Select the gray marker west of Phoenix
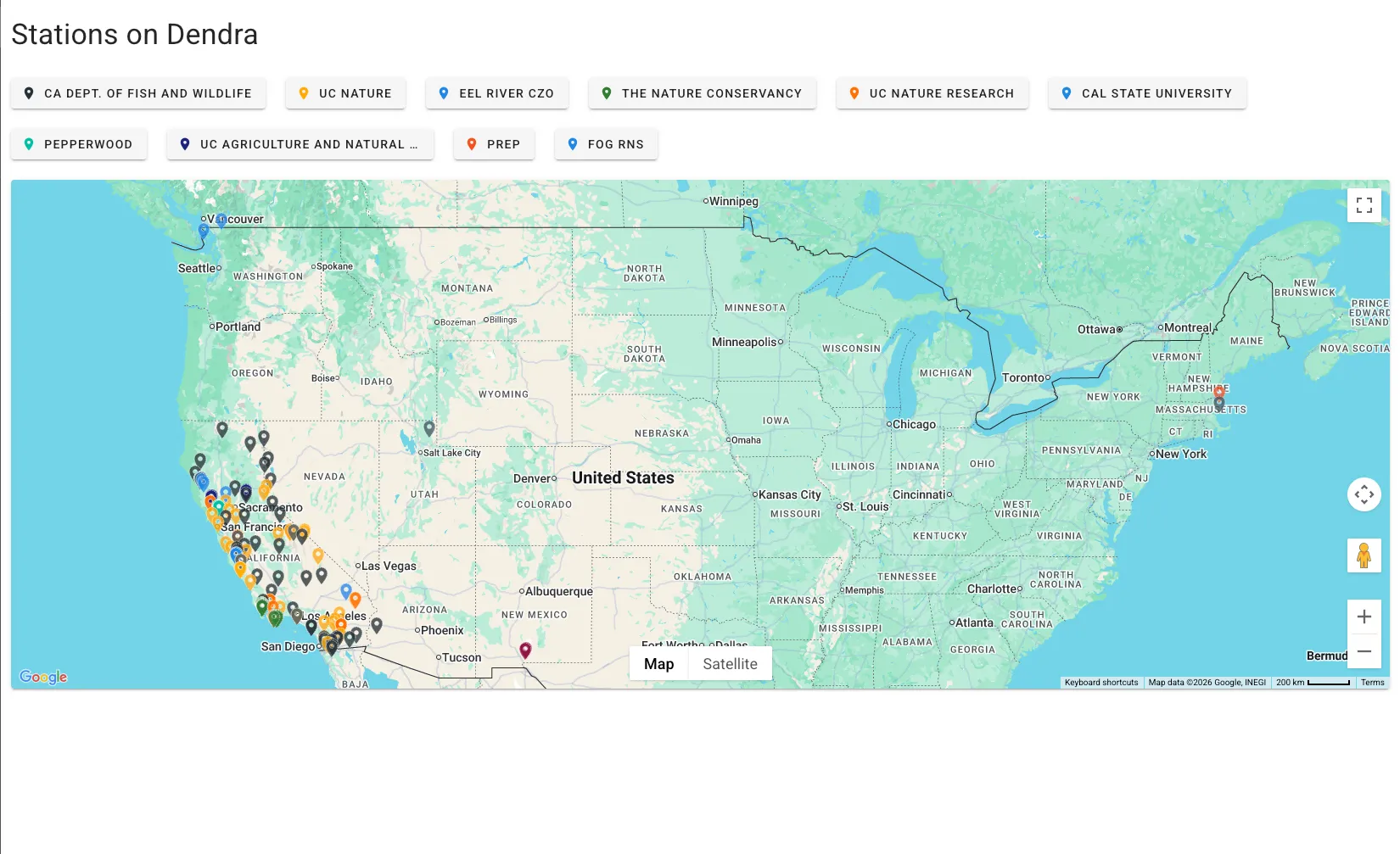1400x854 pixels. pyautogui.click(x=377, y=625)
